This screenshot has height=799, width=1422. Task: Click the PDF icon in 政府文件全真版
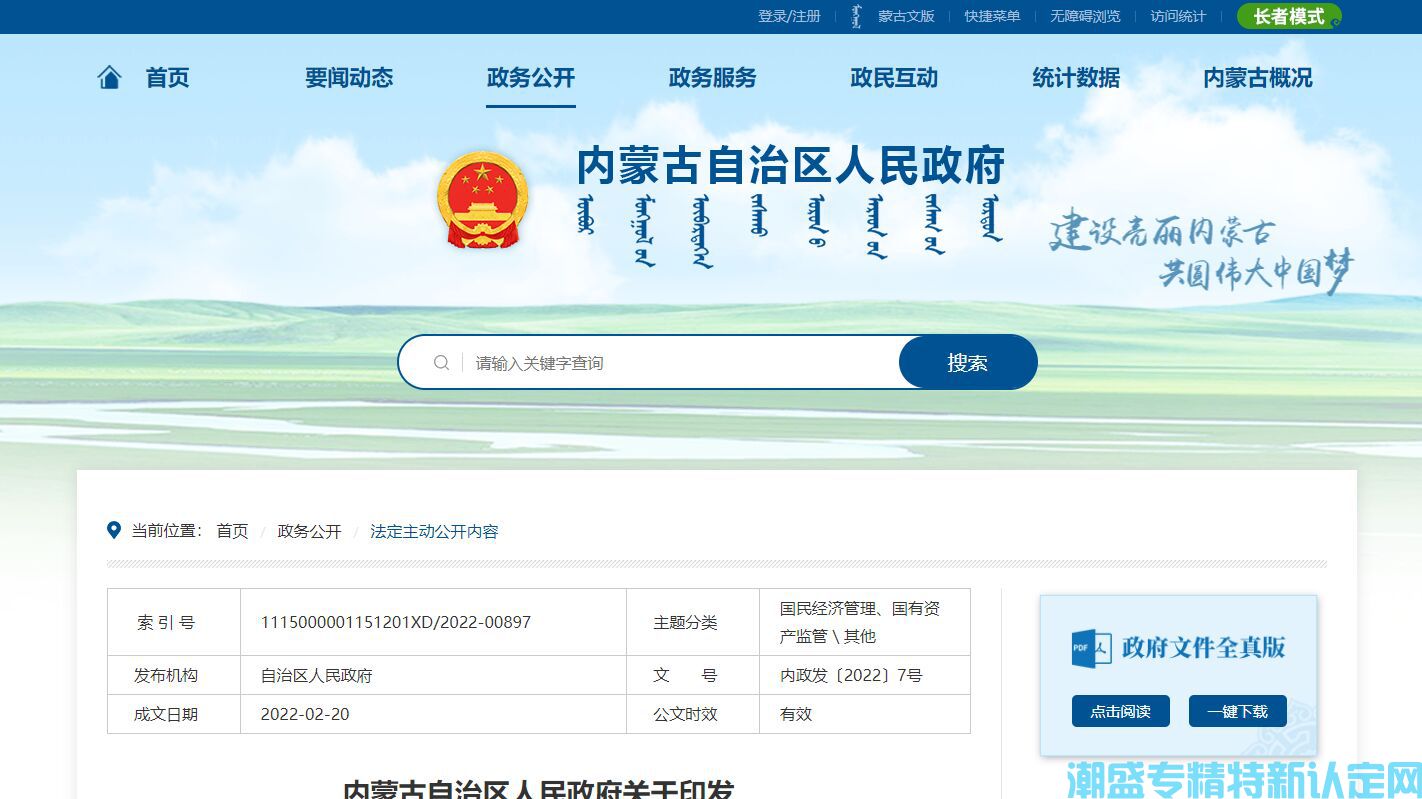(1091, 648)
